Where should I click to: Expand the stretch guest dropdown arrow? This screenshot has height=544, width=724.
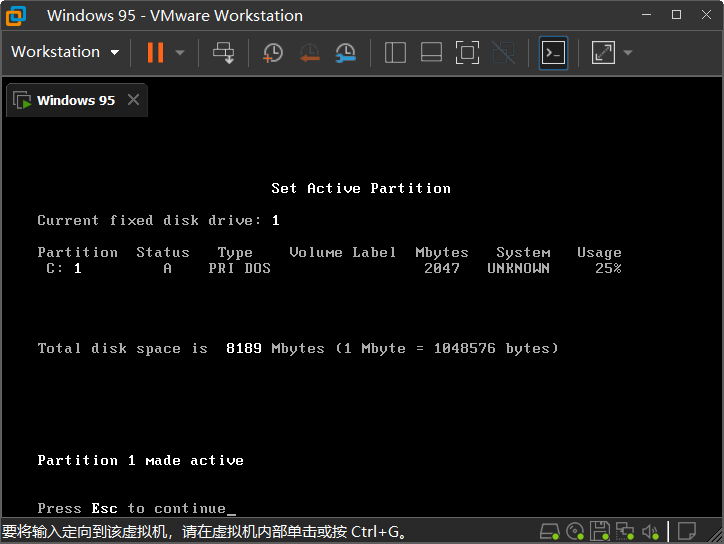(x=627, y=53)
